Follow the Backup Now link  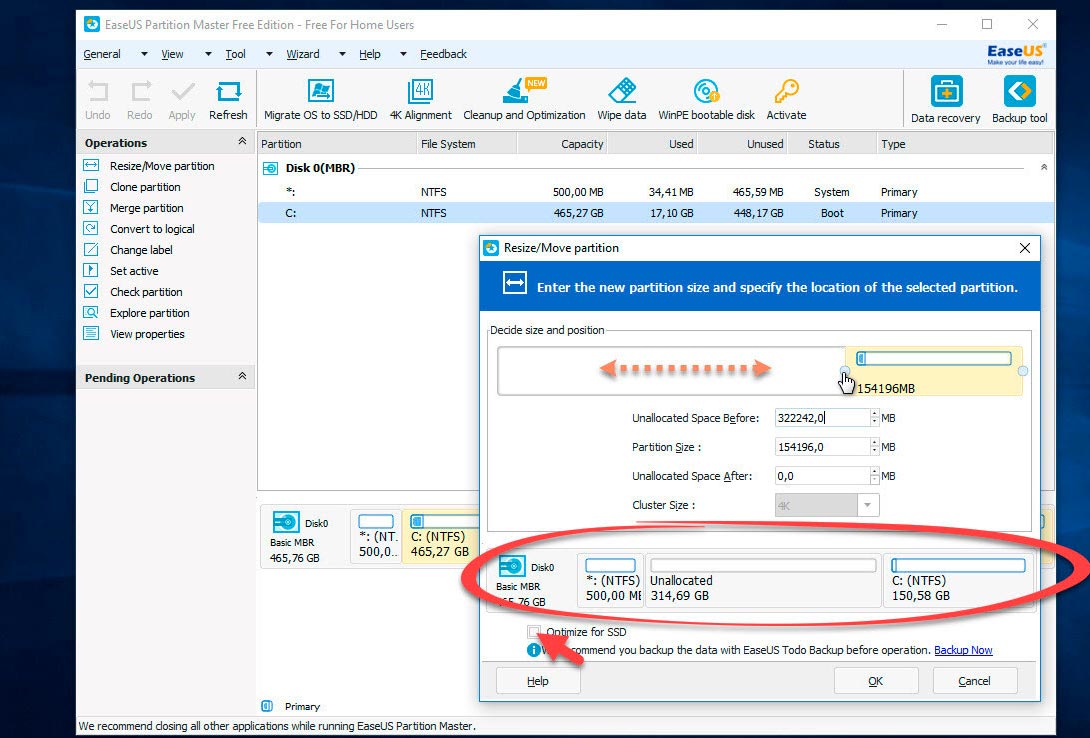(963, 650)
